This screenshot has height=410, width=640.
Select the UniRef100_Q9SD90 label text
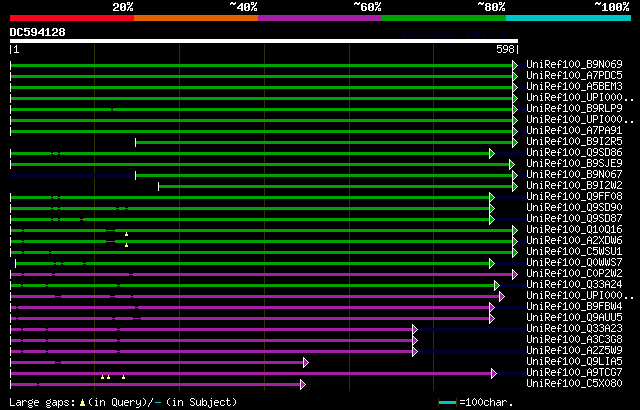pyautogui.click(x=574, y=208)
